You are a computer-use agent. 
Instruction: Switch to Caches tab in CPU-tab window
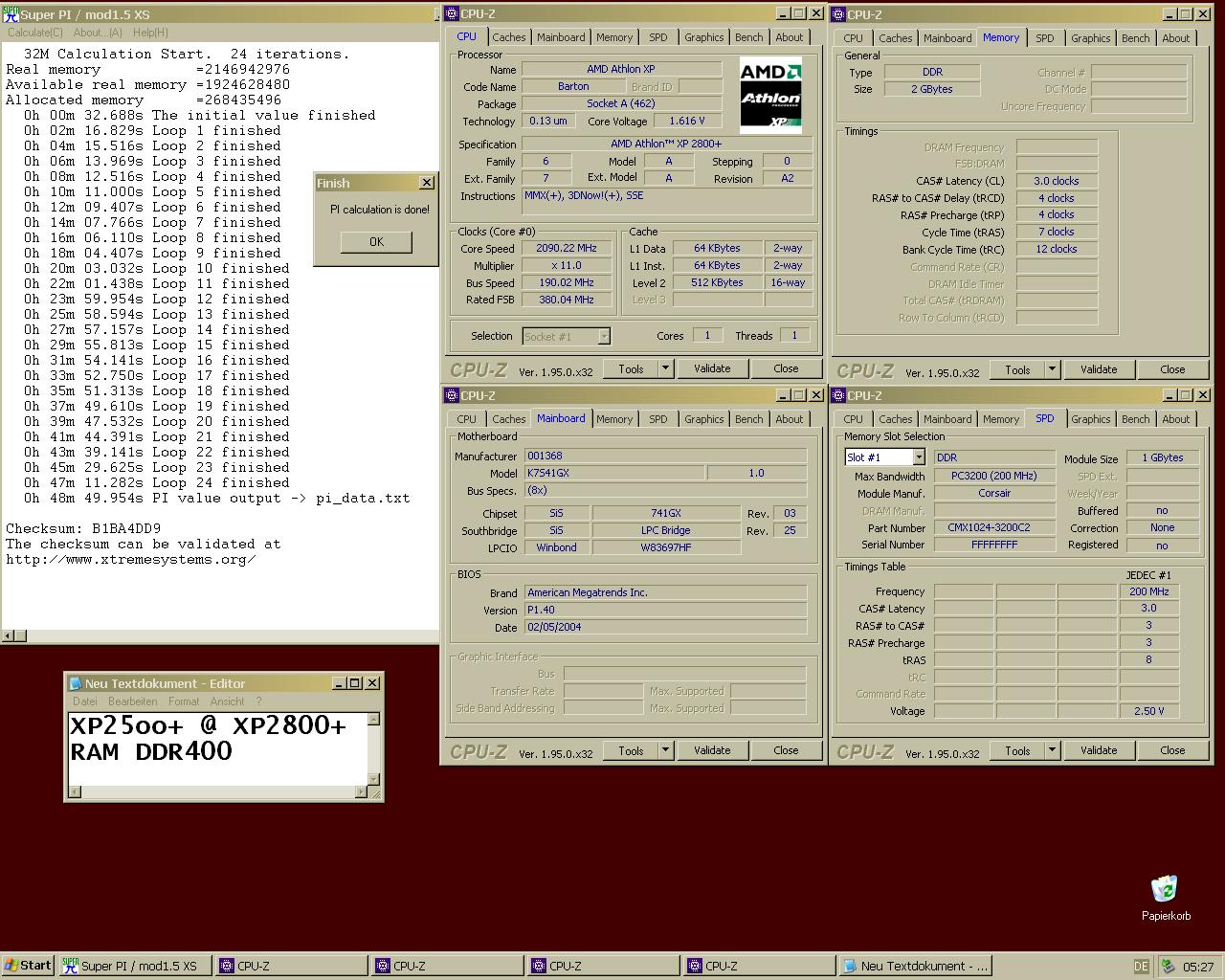(509, 37)
